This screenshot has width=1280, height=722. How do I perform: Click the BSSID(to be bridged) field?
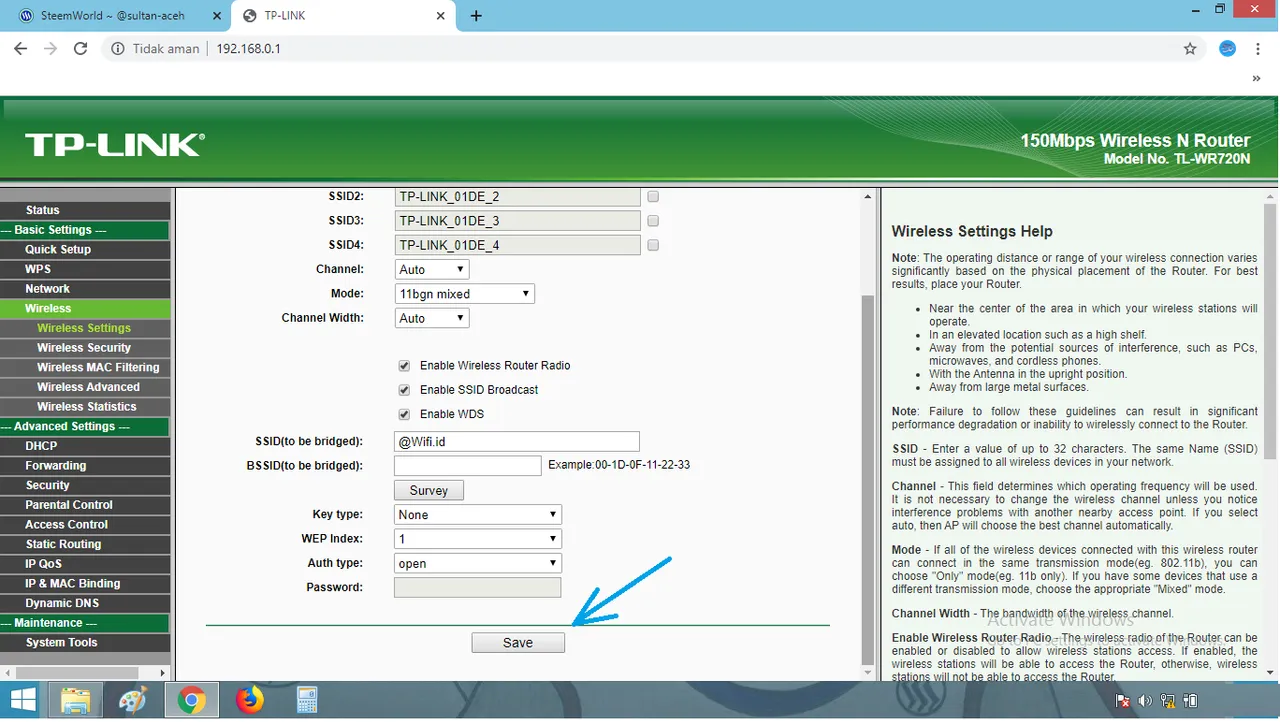pyautogui.click(x=467, y=466)
